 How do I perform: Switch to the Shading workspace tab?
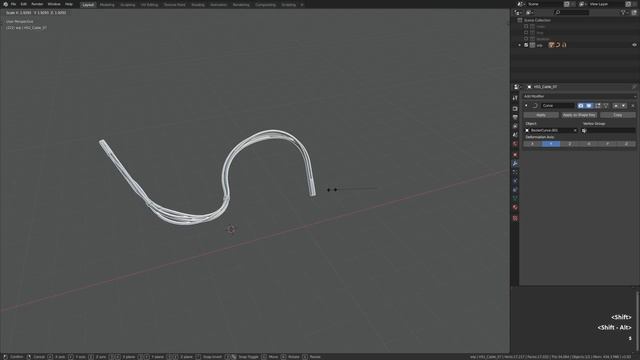click(x=198, y=5)
